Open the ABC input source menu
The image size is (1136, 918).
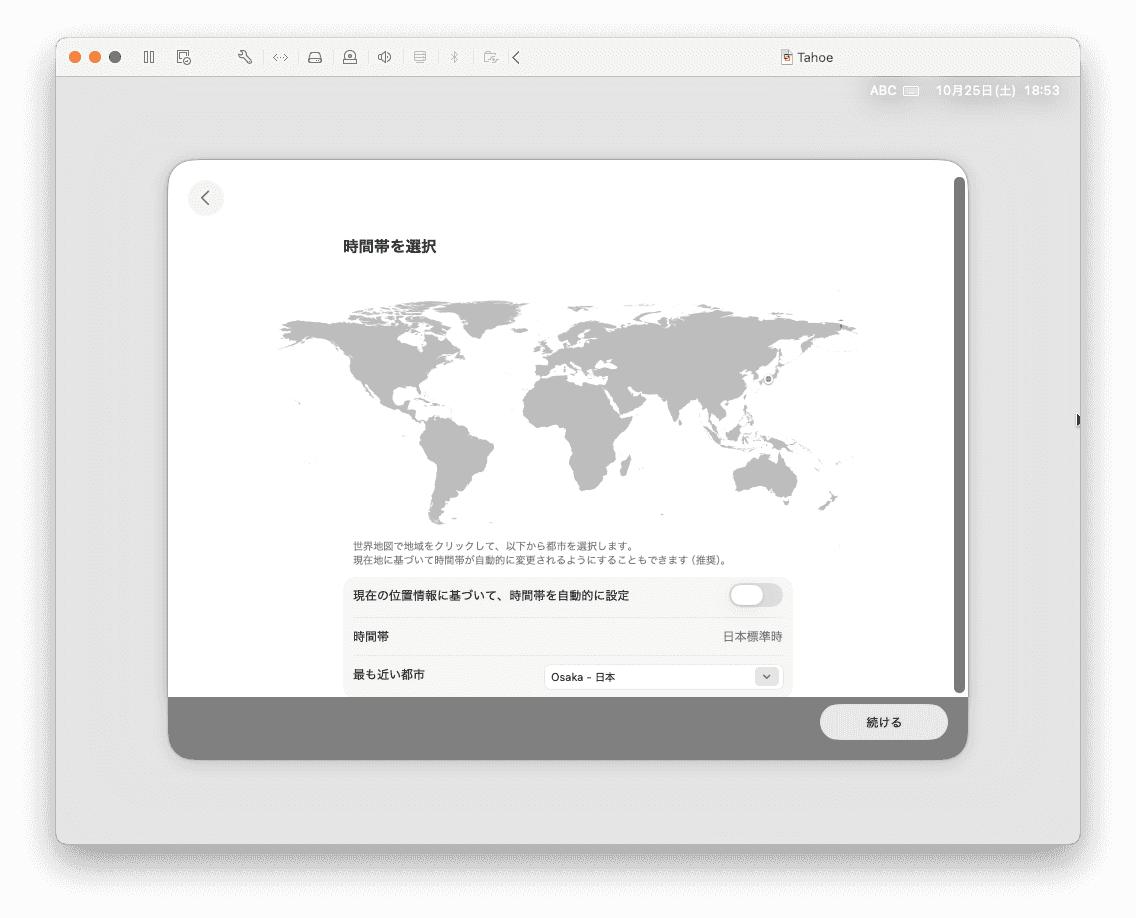point(882,90)
